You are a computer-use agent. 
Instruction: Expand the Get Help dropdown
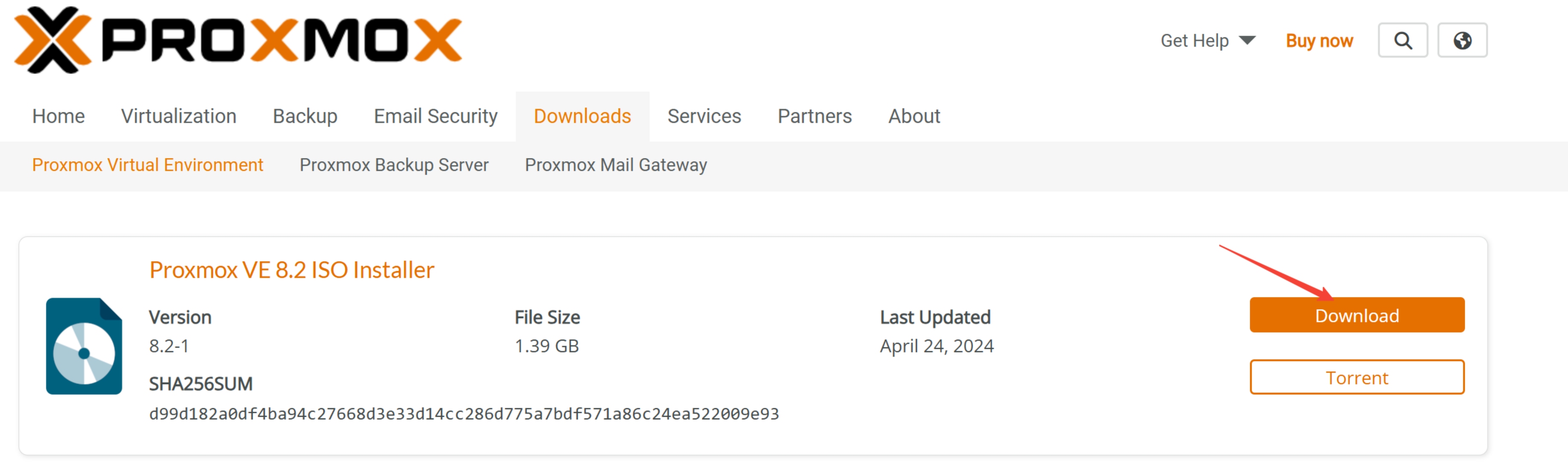(1207, 41)
